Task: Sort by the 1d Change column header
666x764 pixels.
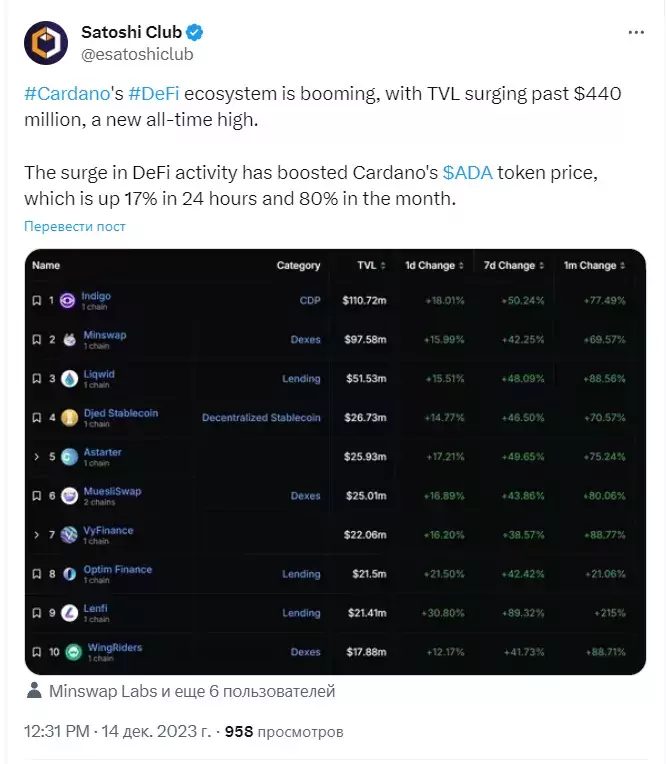Action: [434, 266]
